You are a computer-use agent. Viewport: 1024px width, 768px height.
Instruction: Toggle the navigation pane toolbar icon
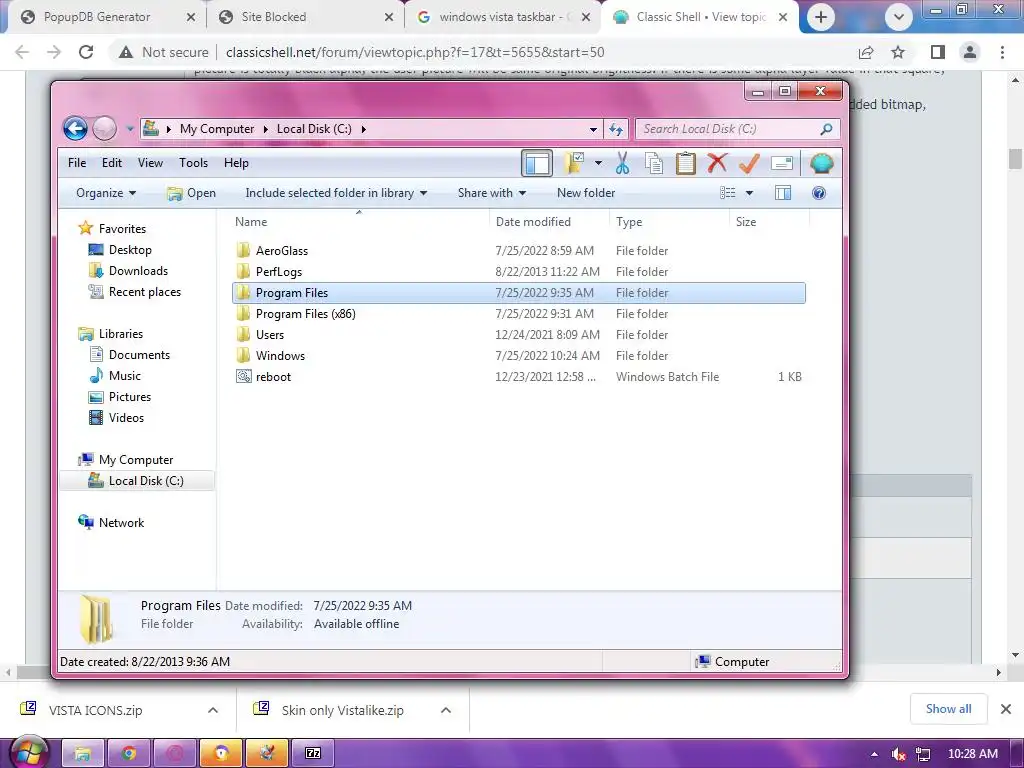coord(537,163)
